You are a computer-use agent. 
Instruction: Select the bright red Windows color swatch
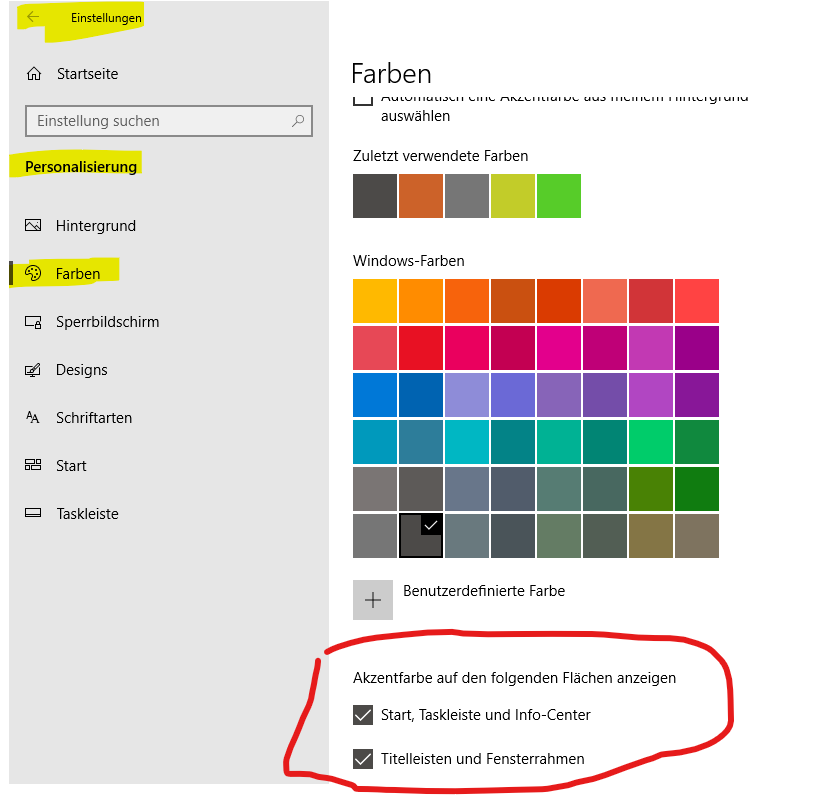(x=421, y=348)
